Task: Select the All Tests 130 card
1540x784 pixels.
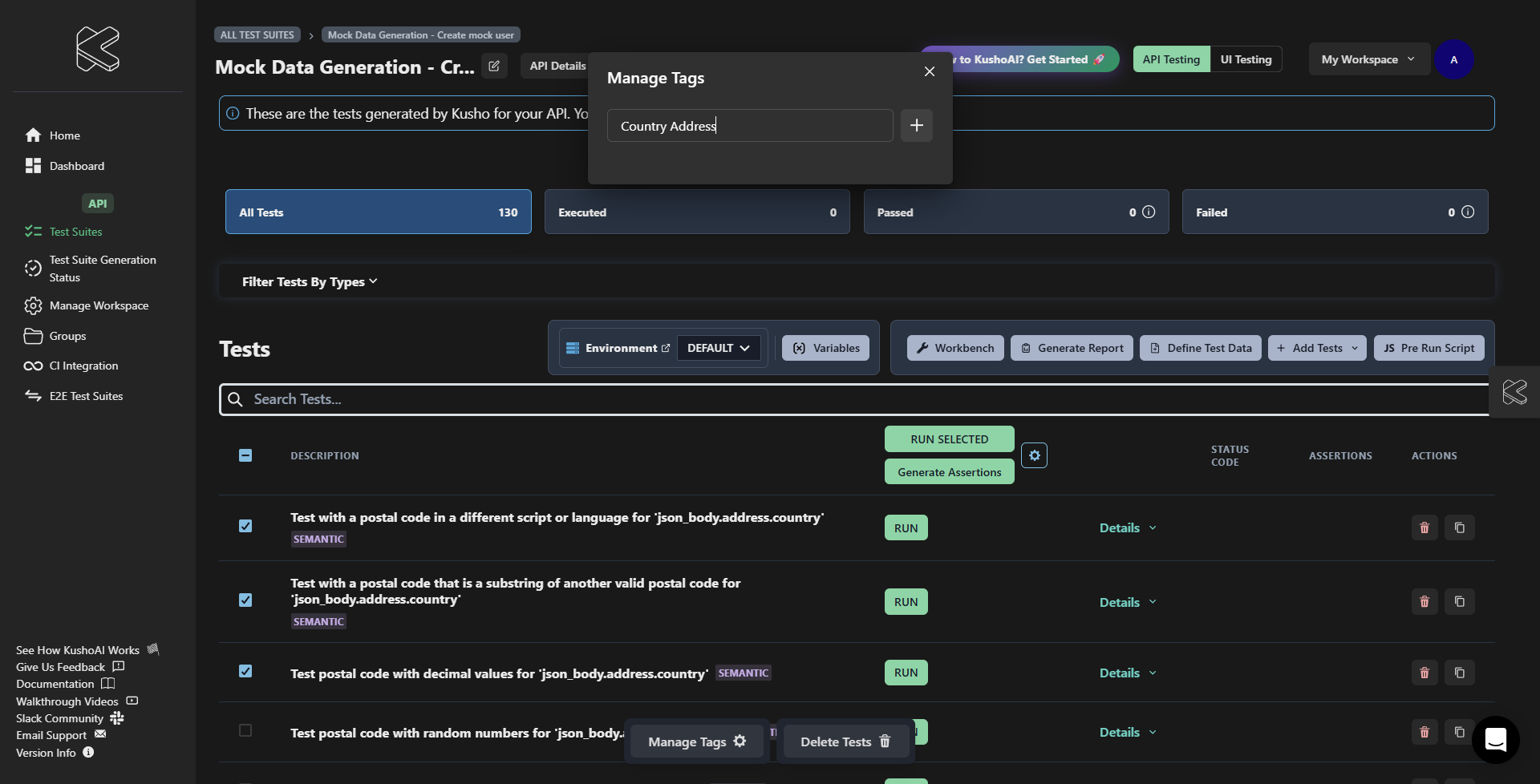Action: [x=379, y=212]
